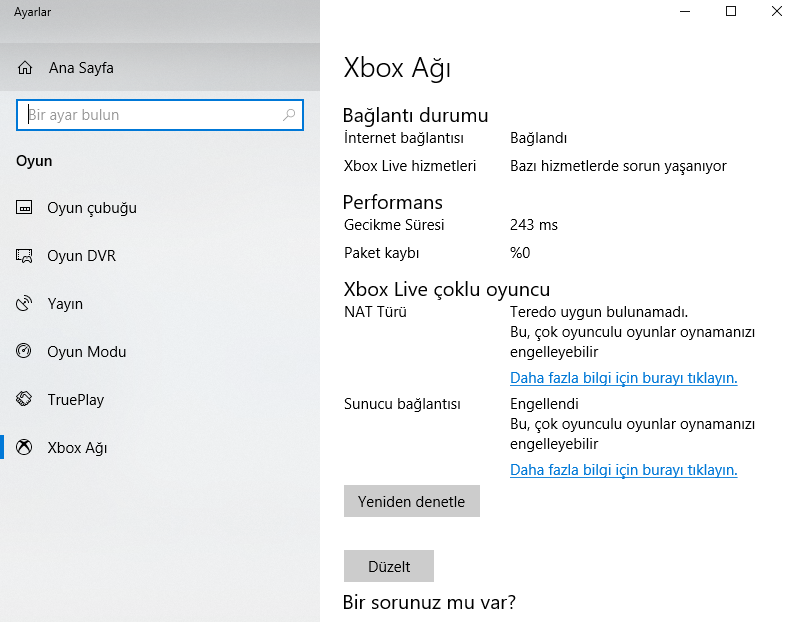Click the 'Xbox Ağı' page title

397,68
